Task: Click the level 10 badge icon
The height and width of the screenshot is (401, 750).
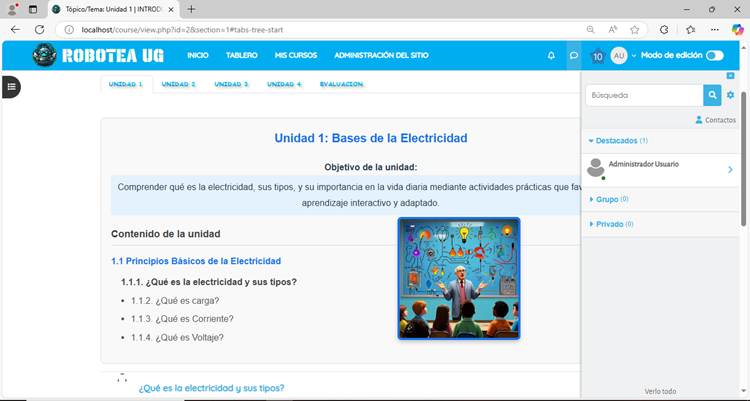Action: (597, 57)
